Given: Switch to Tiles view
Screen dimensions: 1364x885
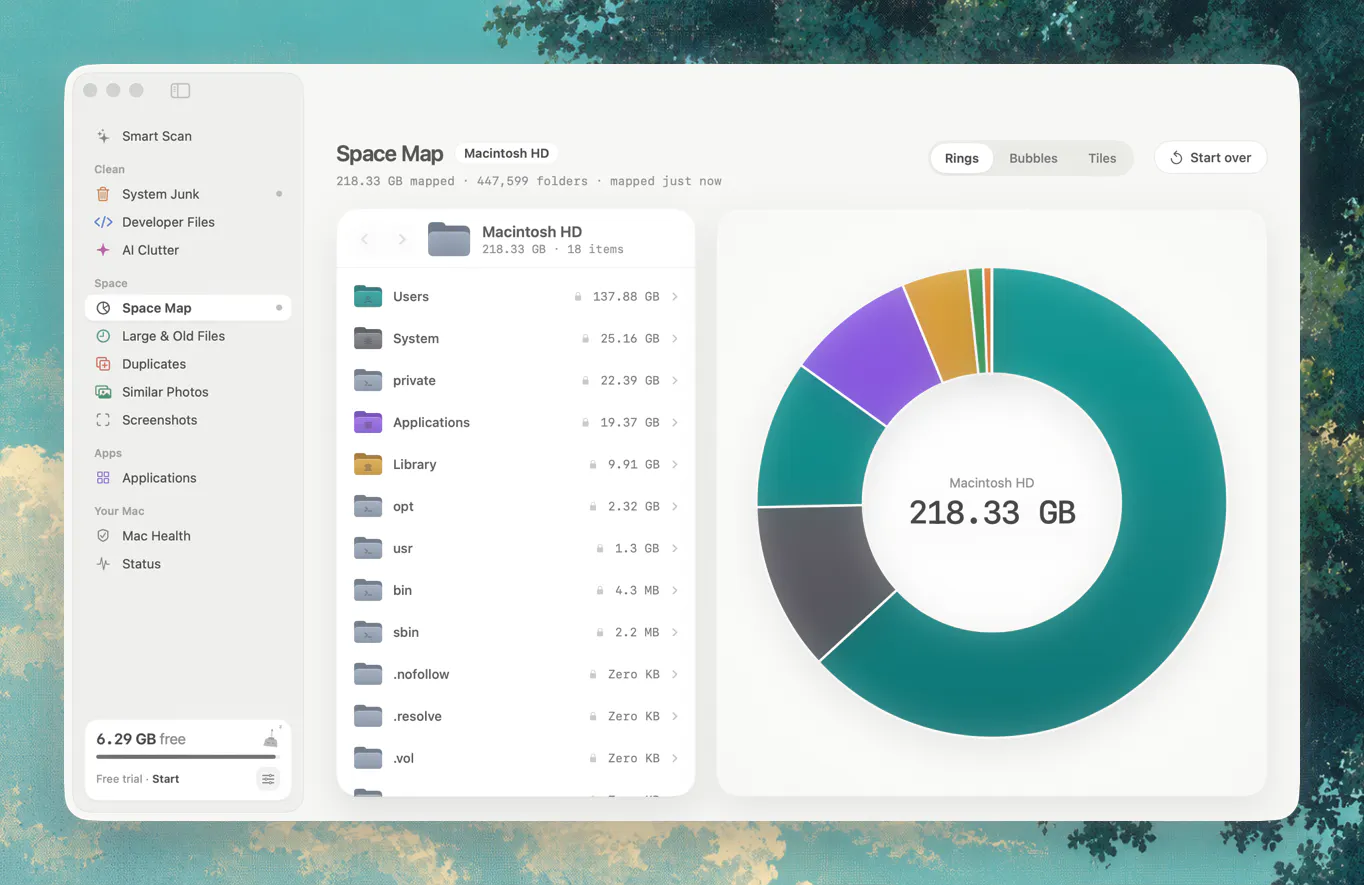Looking at the screenshot, I should pyautogui.click(x=1102, y=158).
